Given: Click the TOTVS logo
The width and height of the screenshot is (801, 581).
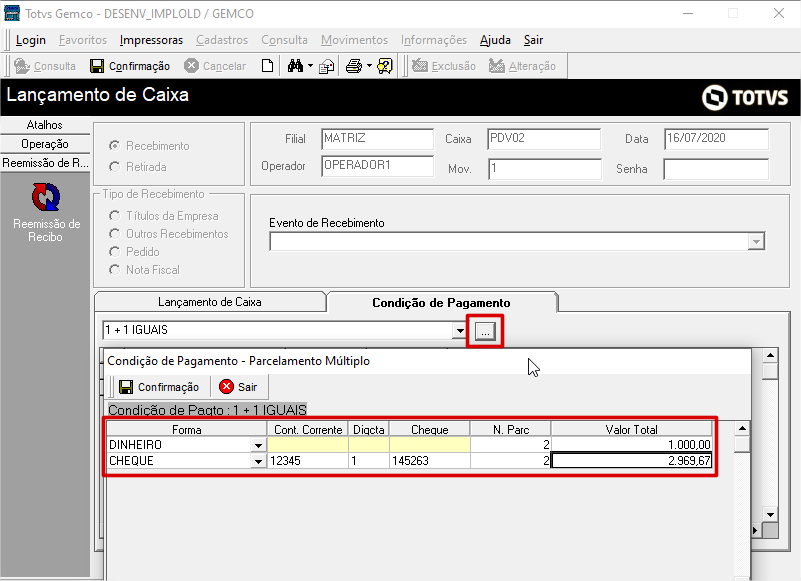Looking at the screenshot, I should pos(745,98).
